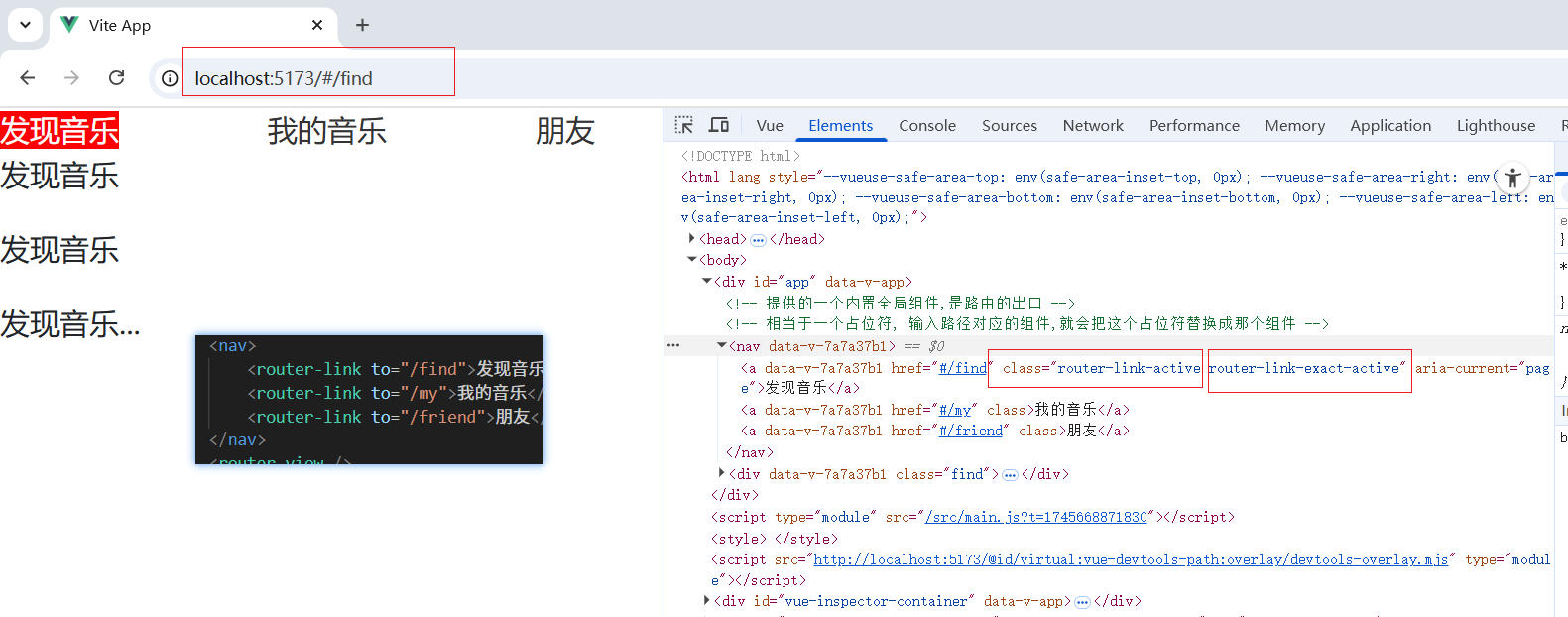1568x617 pixels.
Task: Open the Vue DevTools tab
Action: 770,125
